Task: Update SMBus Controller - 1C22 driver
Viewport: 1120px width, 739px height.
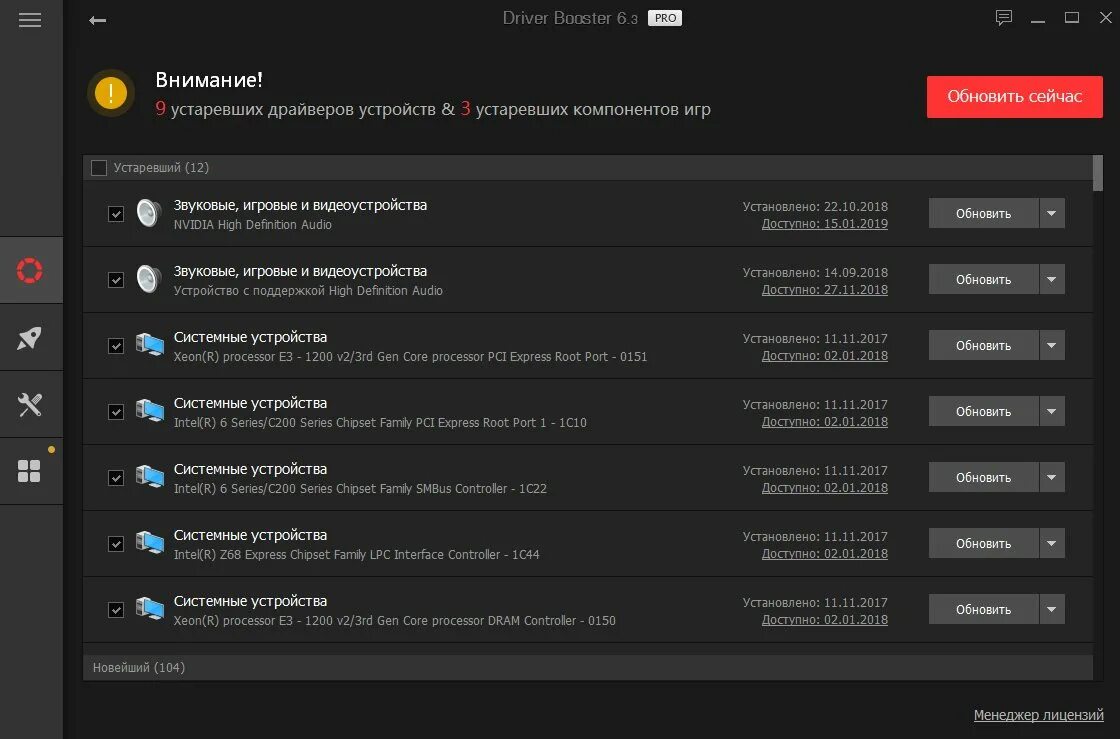Action: [x=984, y=477]
